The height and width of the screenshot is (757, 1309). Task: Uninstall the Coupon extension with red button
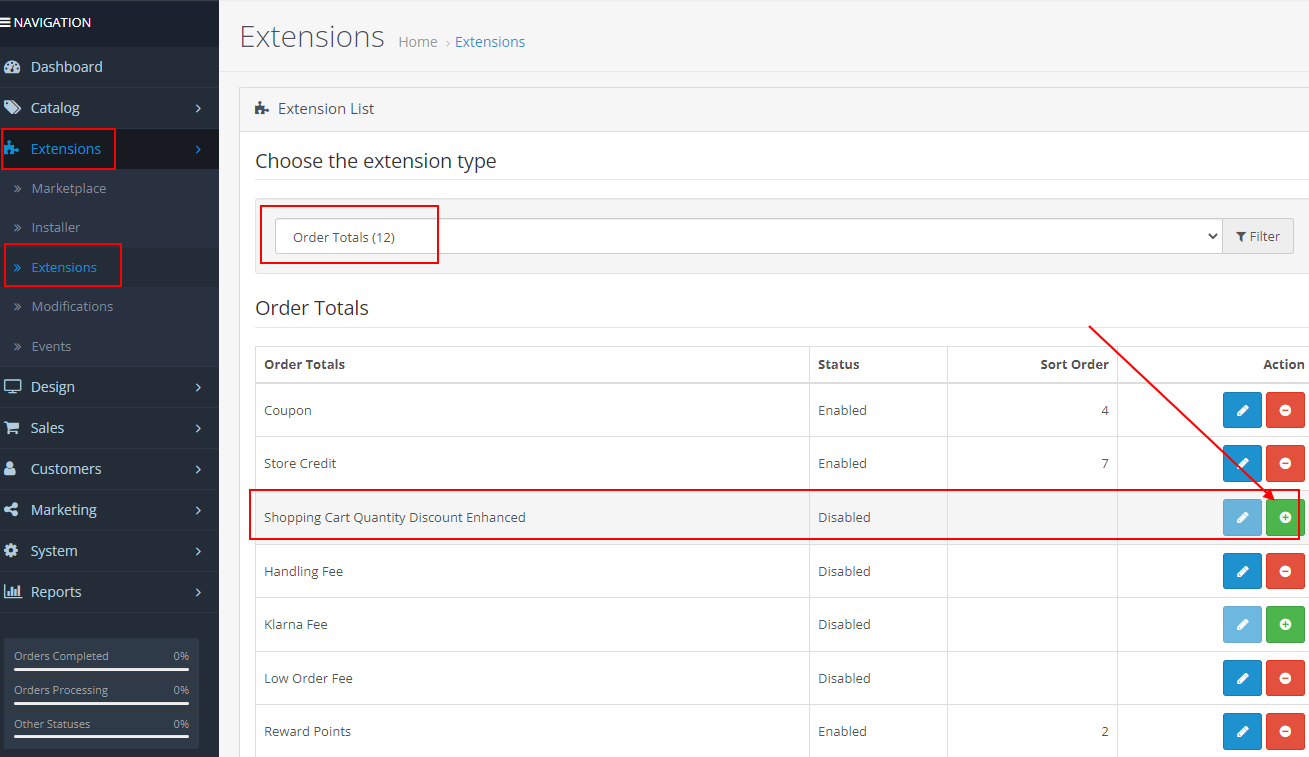1285,410
